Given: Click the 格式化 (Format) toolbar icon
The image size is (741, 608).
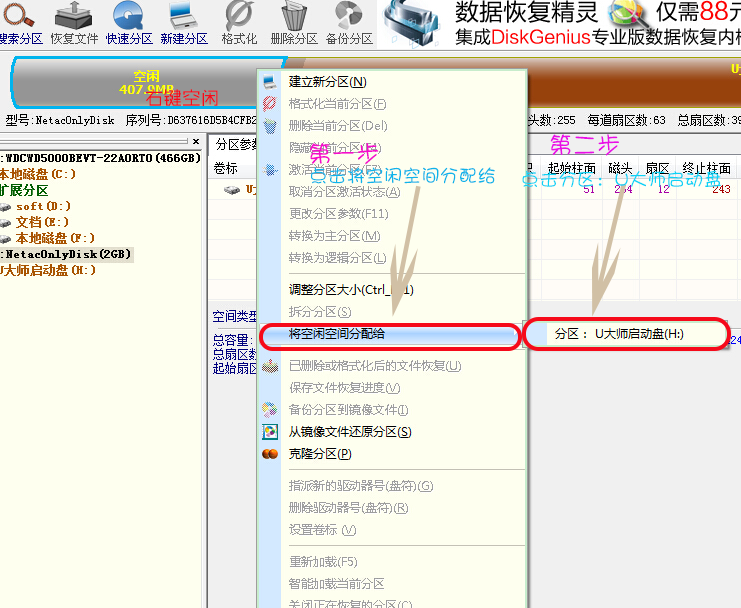Looking at the screenshot, I should point(239,24).
